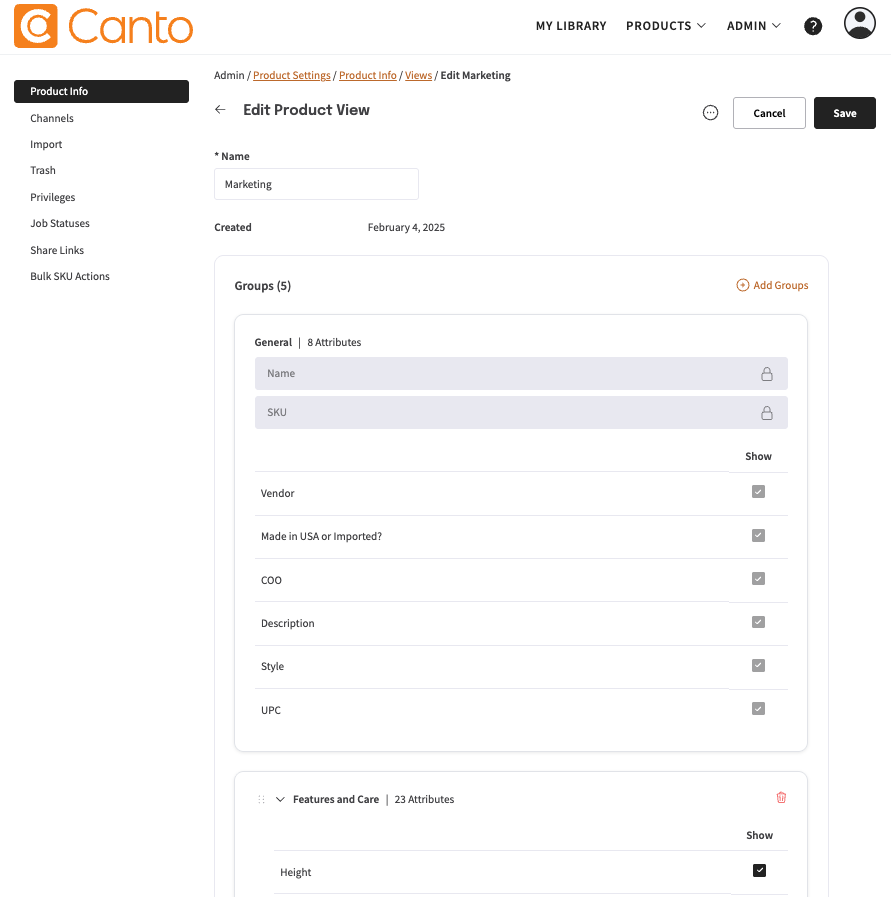Screen dimensions: 891x897
Task: Click the 'UPC' attribute label
Action: (271, 710)
